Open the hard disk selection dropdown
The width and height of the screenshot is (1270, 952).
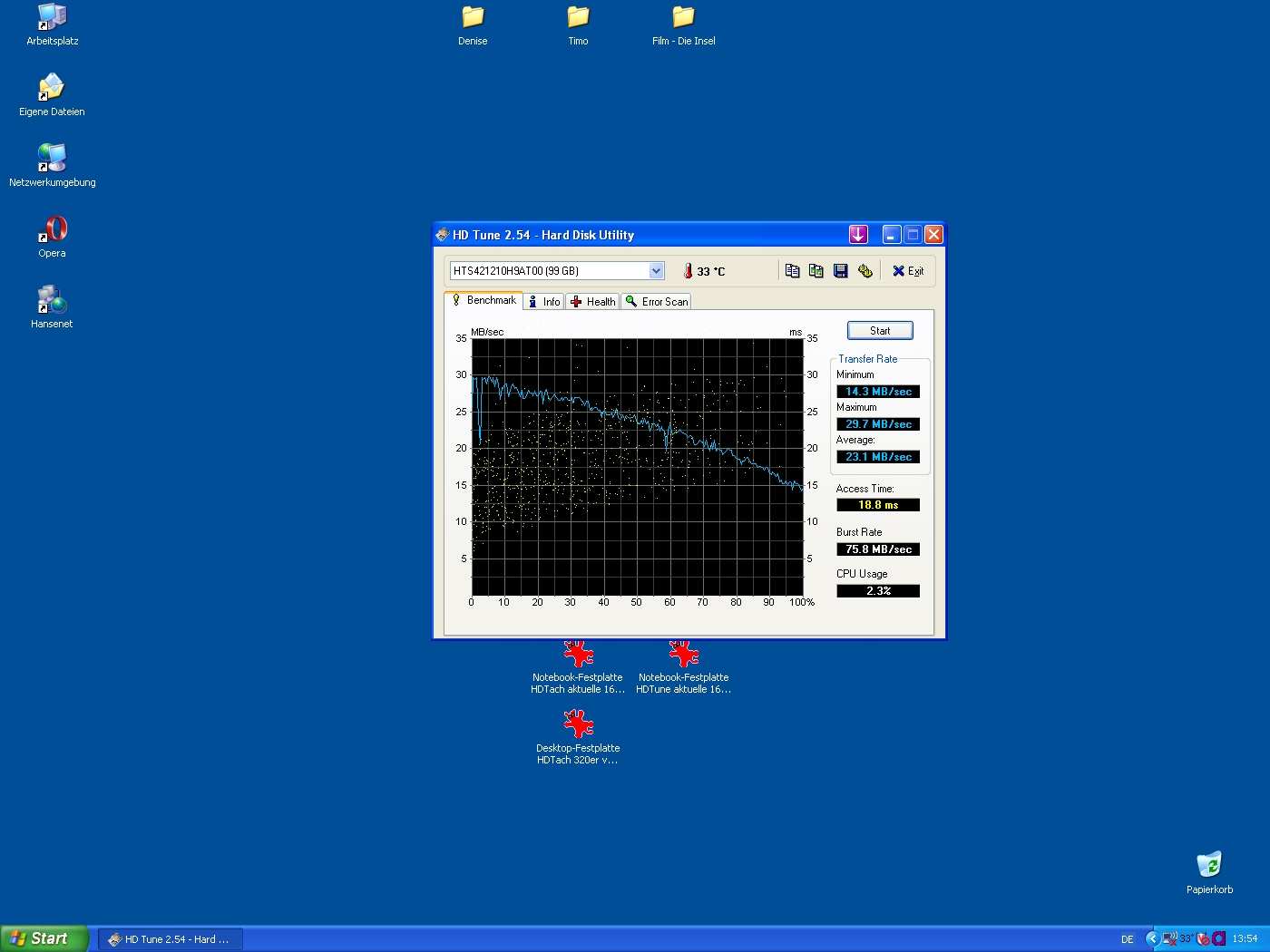[x=656, y=271]
